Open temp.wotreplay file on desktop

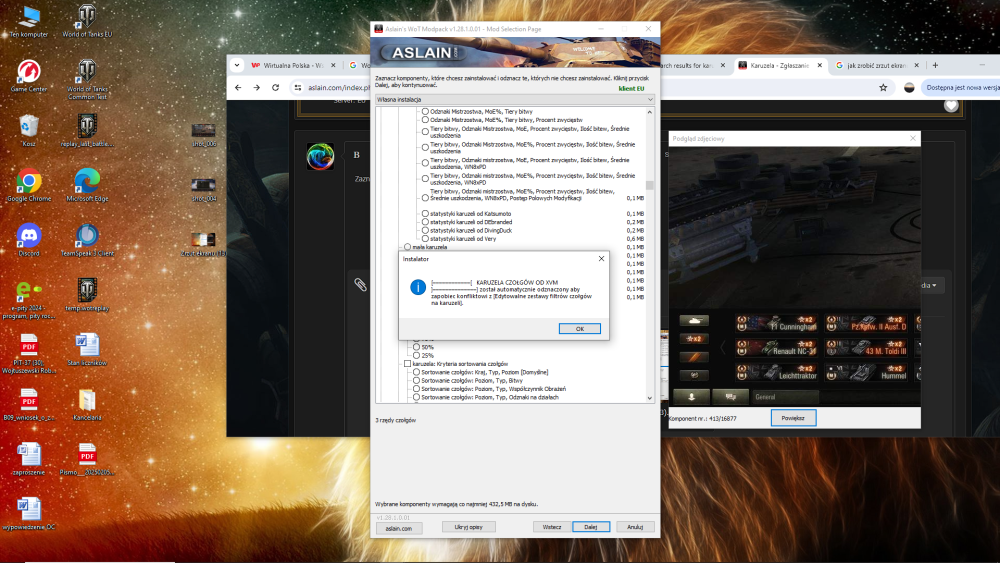[x=87, y=295]
